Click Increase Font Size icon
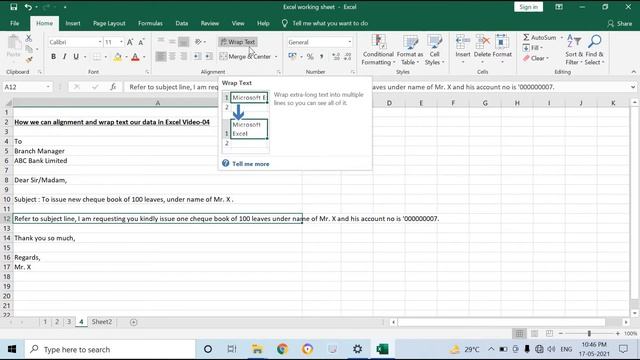 point(130,42)
